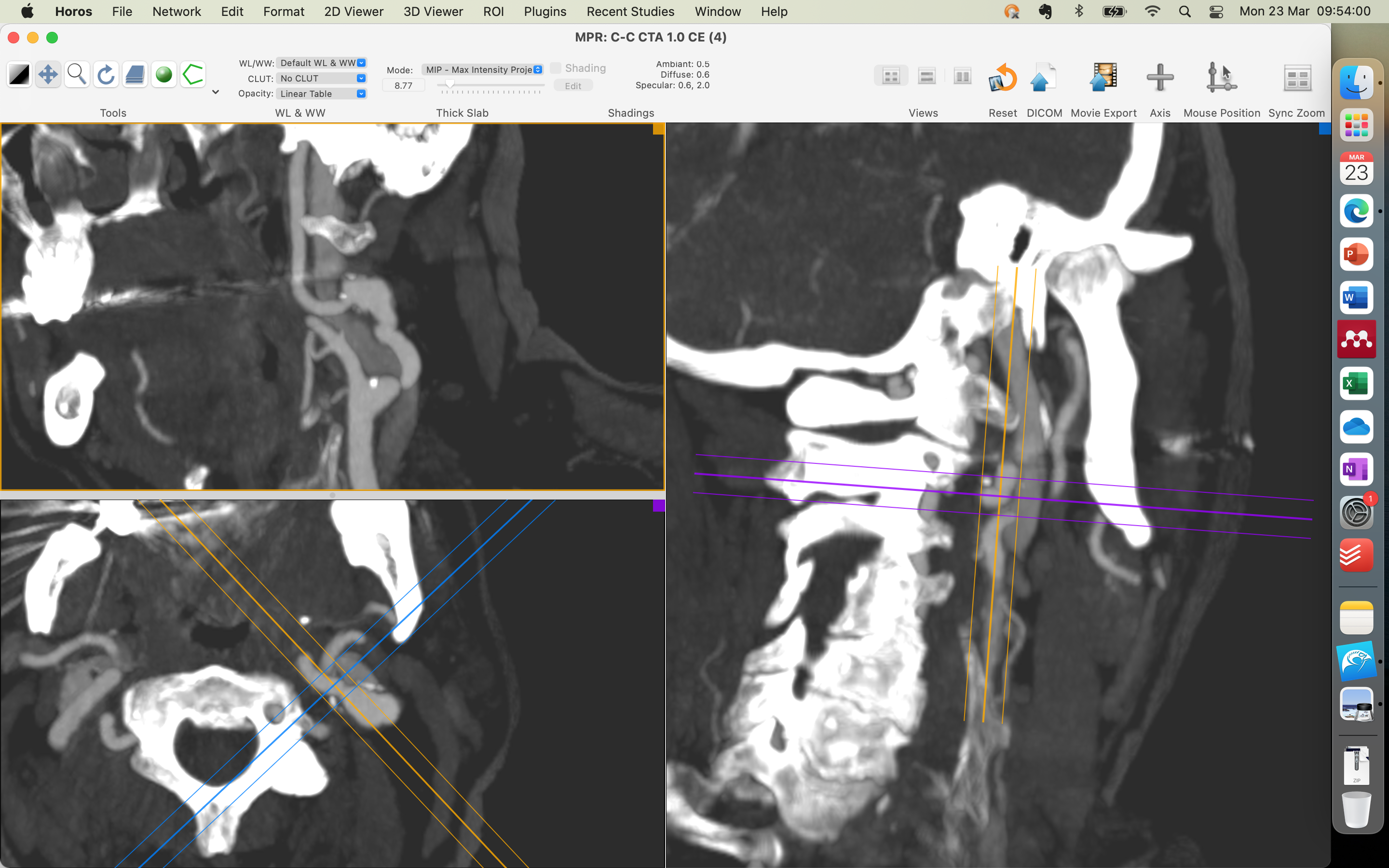Enable the Shading checkbox
1389x868 pixels.
555,68
